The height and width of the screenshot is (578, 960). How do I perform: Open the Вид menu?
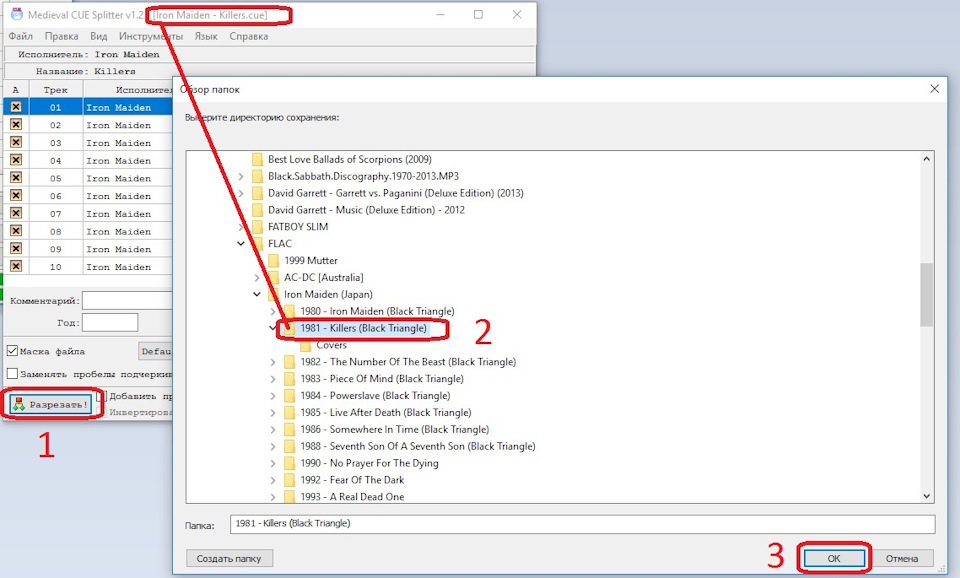click(x=99, y=36)
